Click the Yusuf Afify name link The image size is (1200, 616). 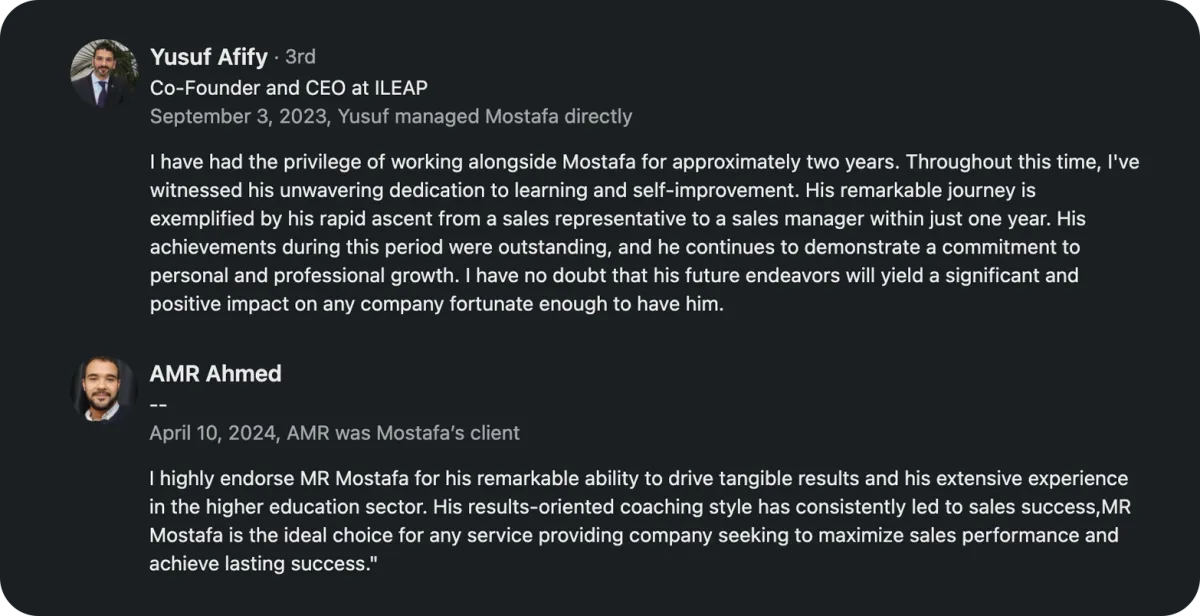pos(208,57)
